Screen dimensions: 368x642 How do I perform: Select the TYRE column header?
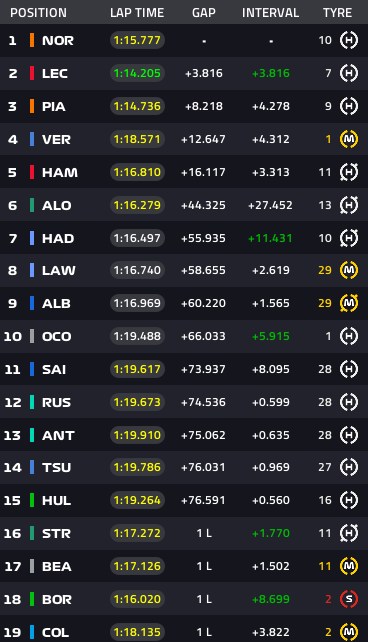[337, 13]
